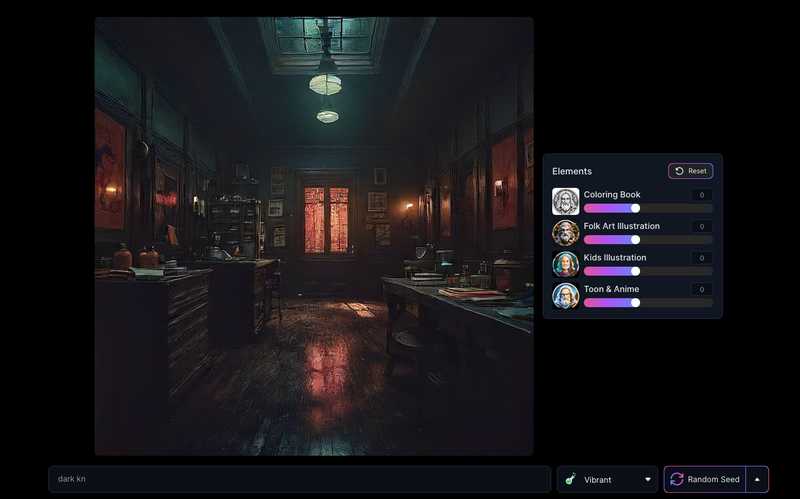Adjust the Coloring Book strength slider

tap(648, 208)
